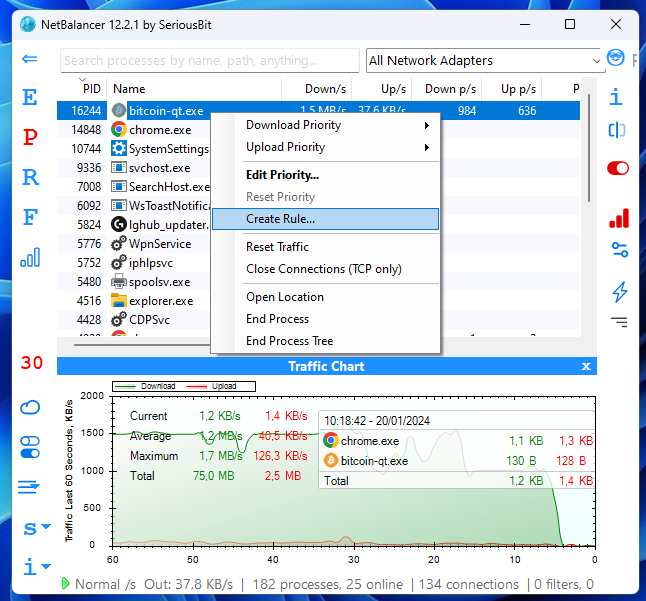Select End Process menu entry
646x601 pixels.
(325, 319)
